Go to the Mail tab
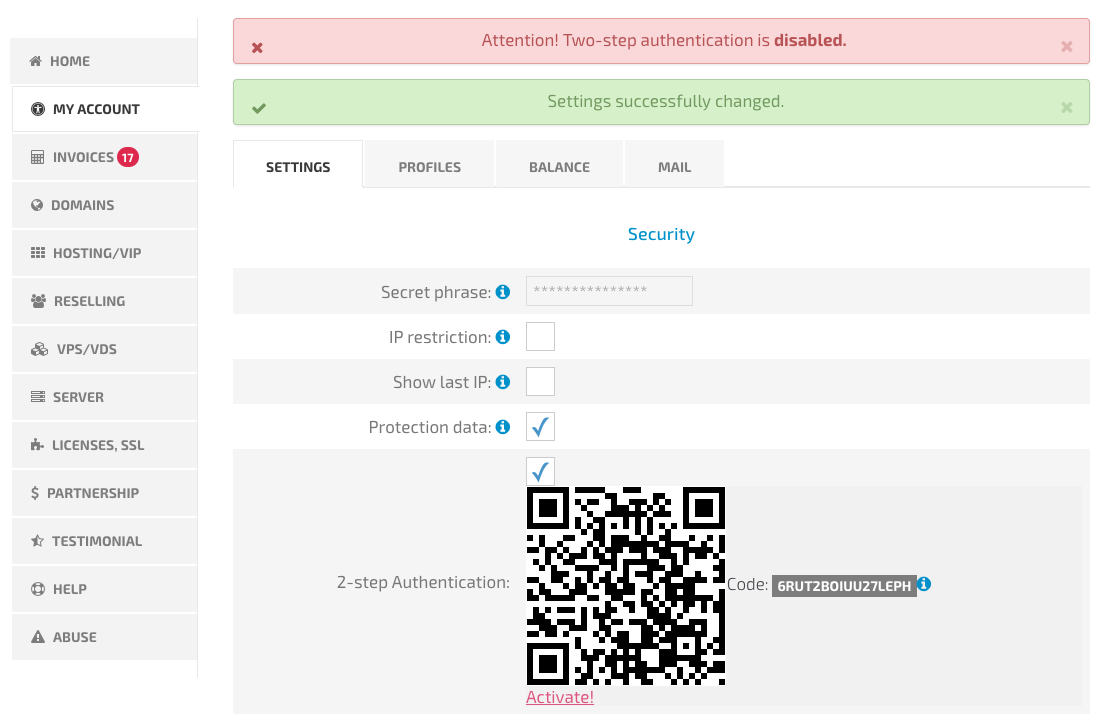 [x=674, y=167]
